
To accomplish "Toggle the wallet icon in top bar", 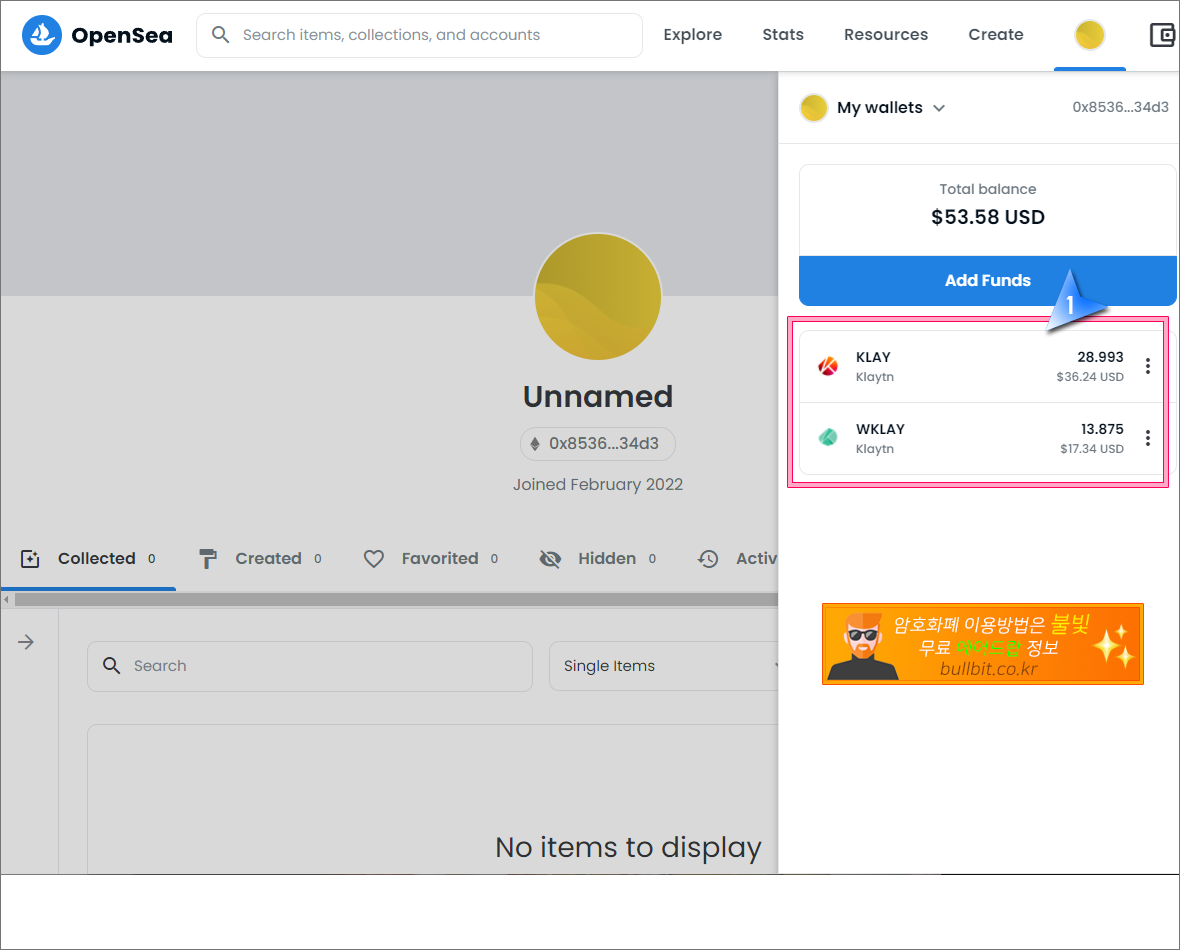I will (1163, 35).
